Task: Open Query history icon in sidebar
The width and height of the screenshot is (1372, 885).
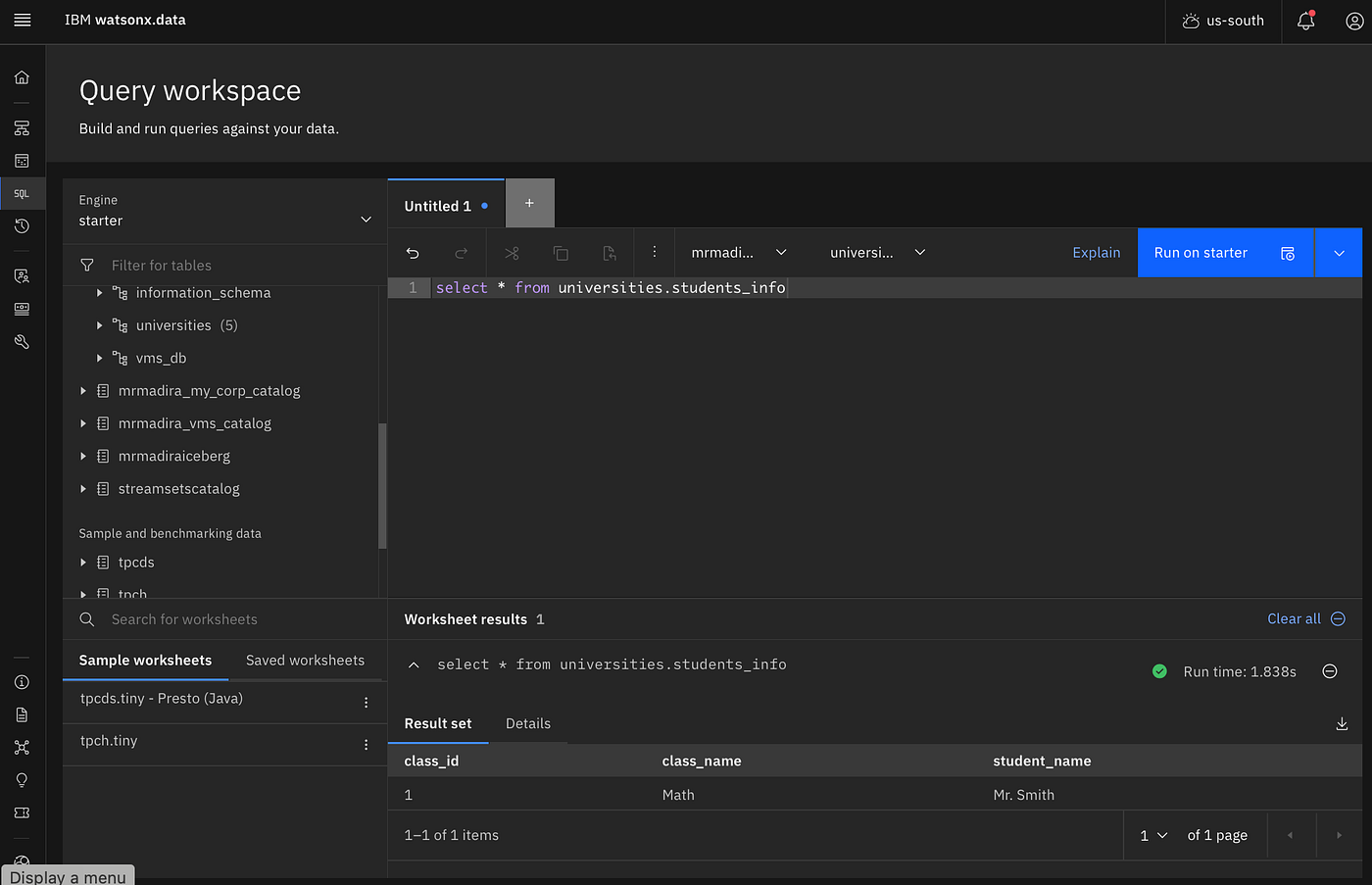Action: click(x=22, y=225)
